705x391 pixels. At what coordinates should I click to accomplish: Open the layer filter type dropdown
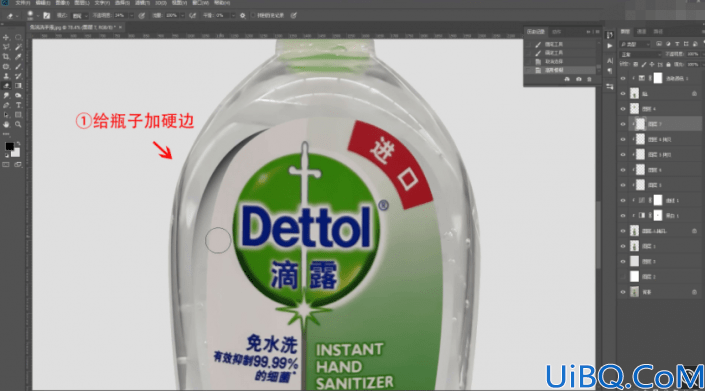point(635,44)
